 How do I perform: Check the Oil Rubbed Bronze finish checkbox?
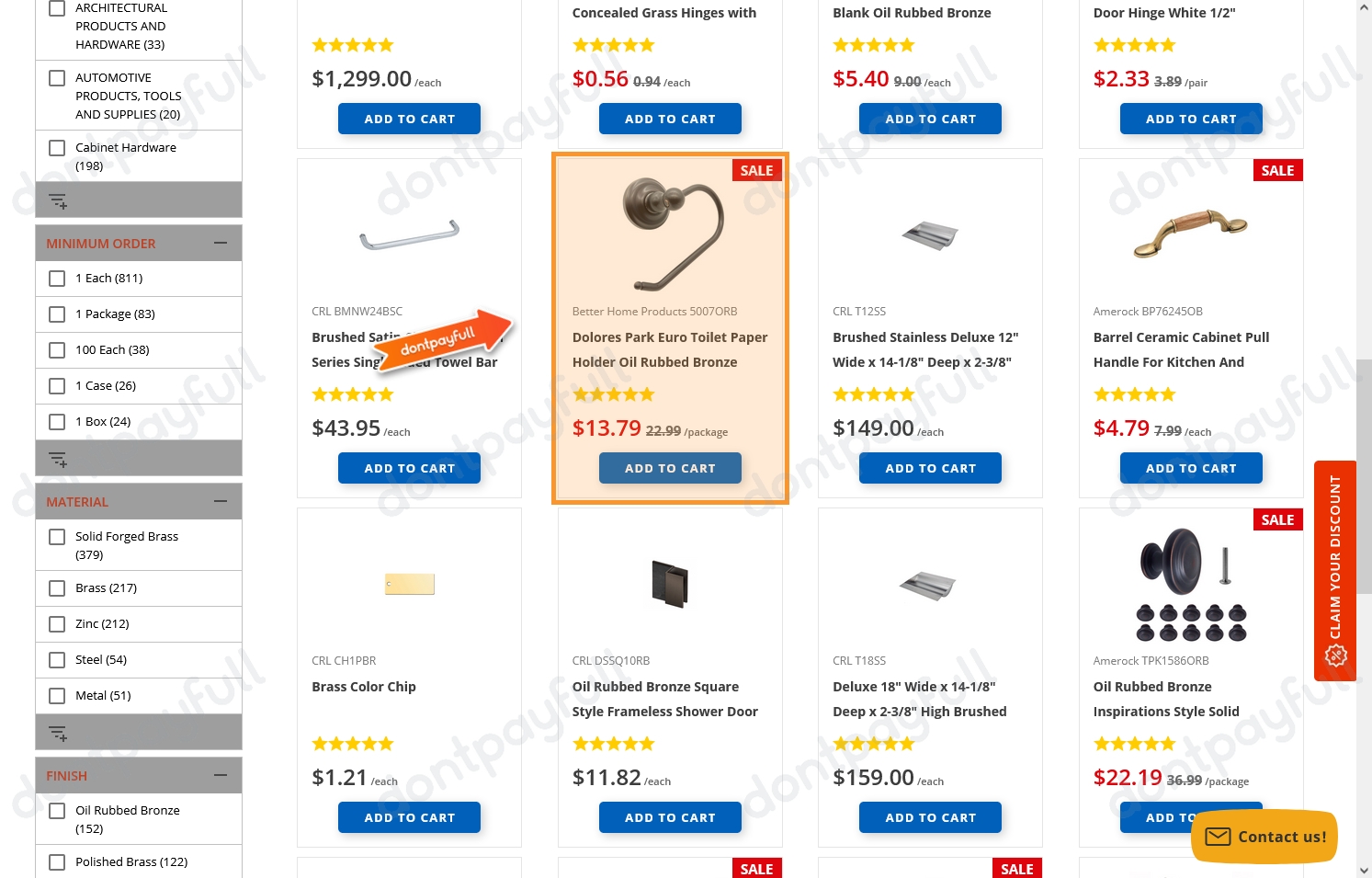pyautogui.click(x=56, y=811)
